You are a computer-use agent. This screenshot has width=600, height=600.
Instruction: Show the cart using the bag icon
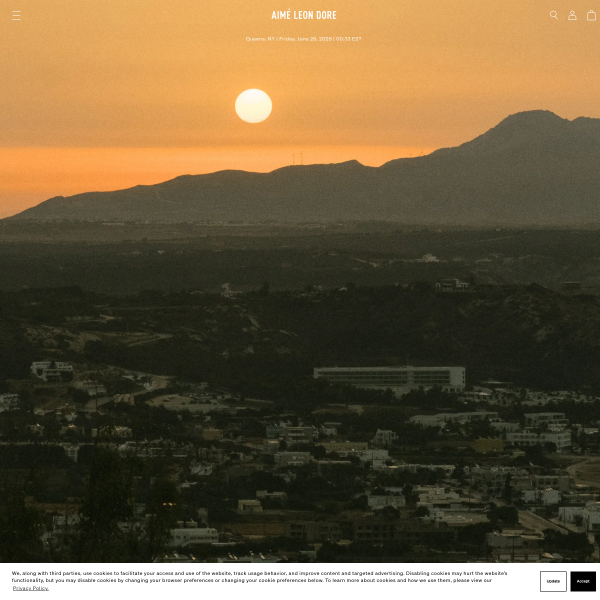591,15
